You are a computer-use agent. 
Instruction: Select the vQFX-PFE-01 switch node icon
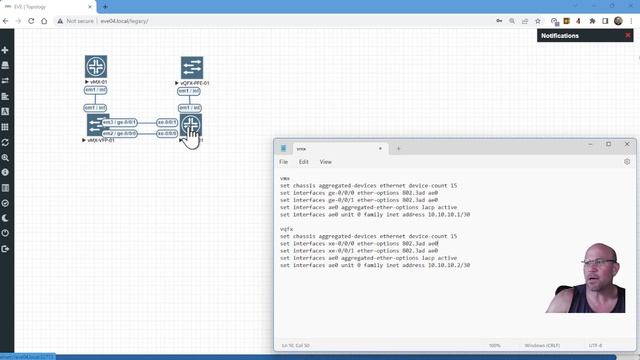point(192,68)
